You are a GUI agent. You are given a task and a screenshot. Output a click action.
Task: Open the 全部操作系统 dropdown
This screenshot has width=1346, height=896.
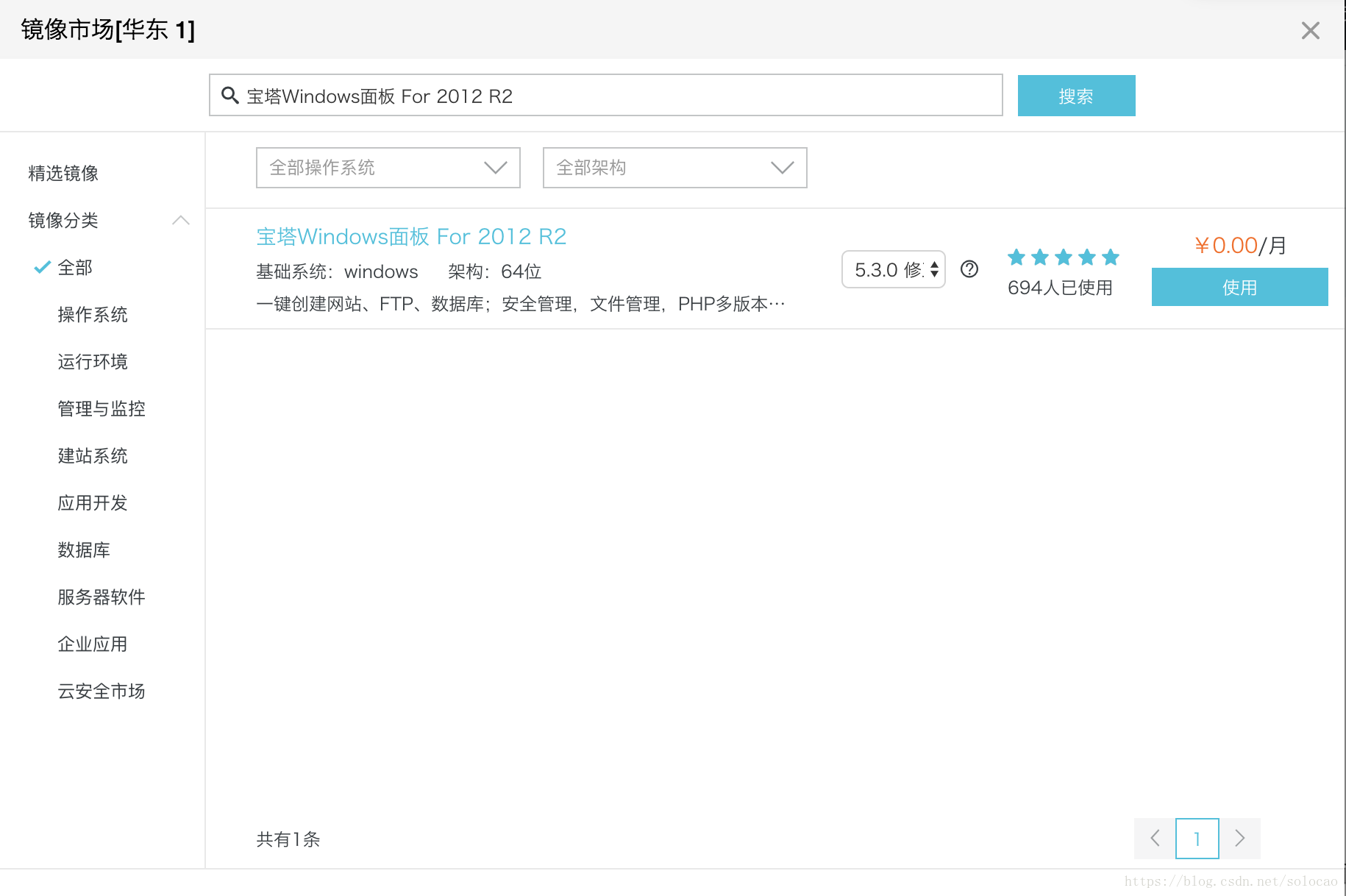coord(388,168)
